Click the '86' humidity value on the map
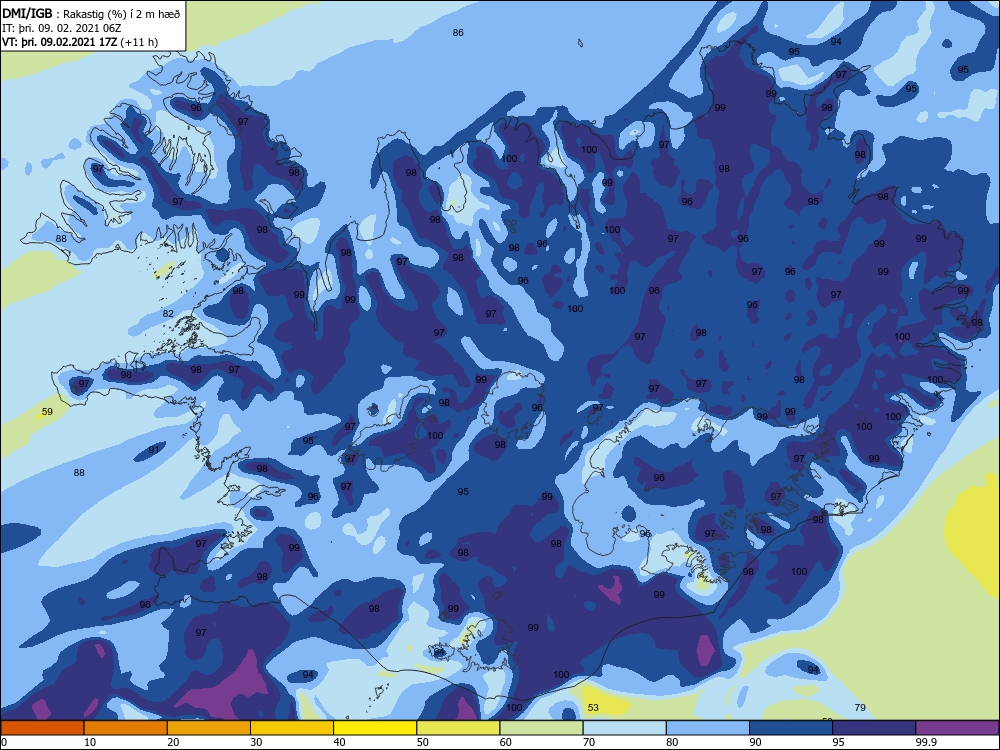The height and width of the screenshot is (750, 1000). tap(458, 33)
